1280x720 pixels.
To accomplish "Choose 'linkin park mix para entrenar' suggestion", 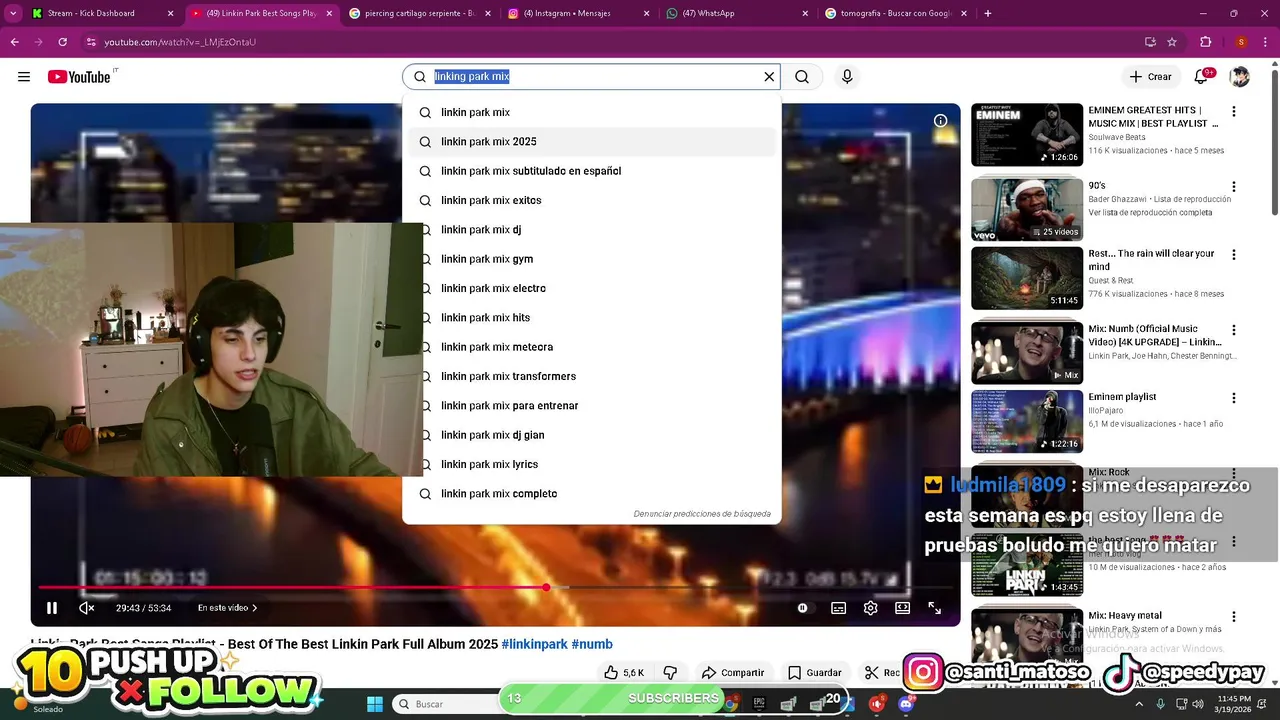I will [x=592, y=406].
